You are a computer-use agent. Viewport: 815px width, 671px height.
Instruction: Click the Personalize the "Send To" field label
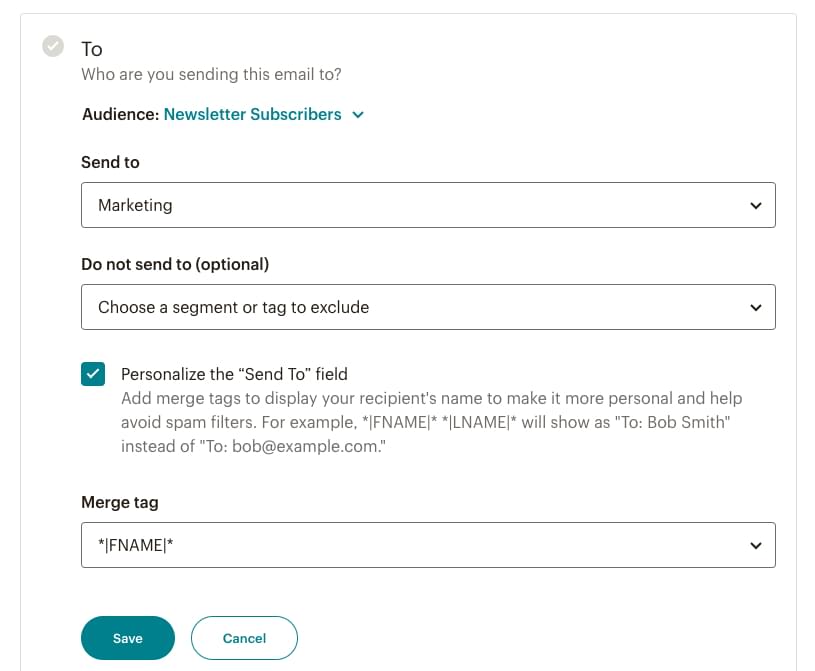pos(234,374)
